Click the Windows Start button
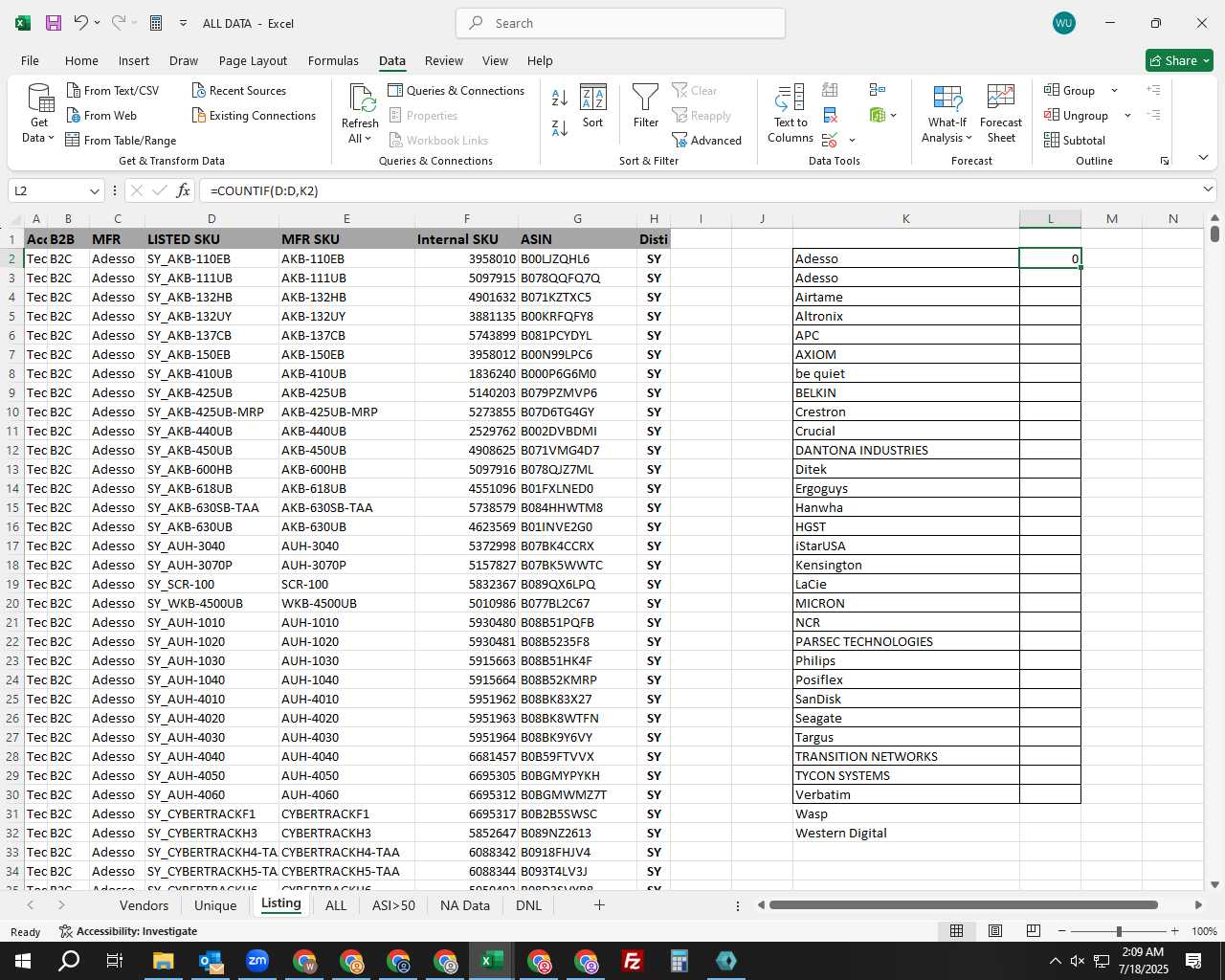This screenshot has width=1225, height=980. tap(23, 961)
